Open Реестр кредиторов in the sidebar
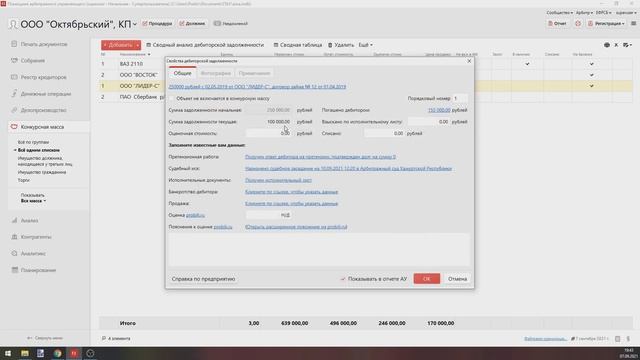640x360 pixels. [x=43, y=77]
